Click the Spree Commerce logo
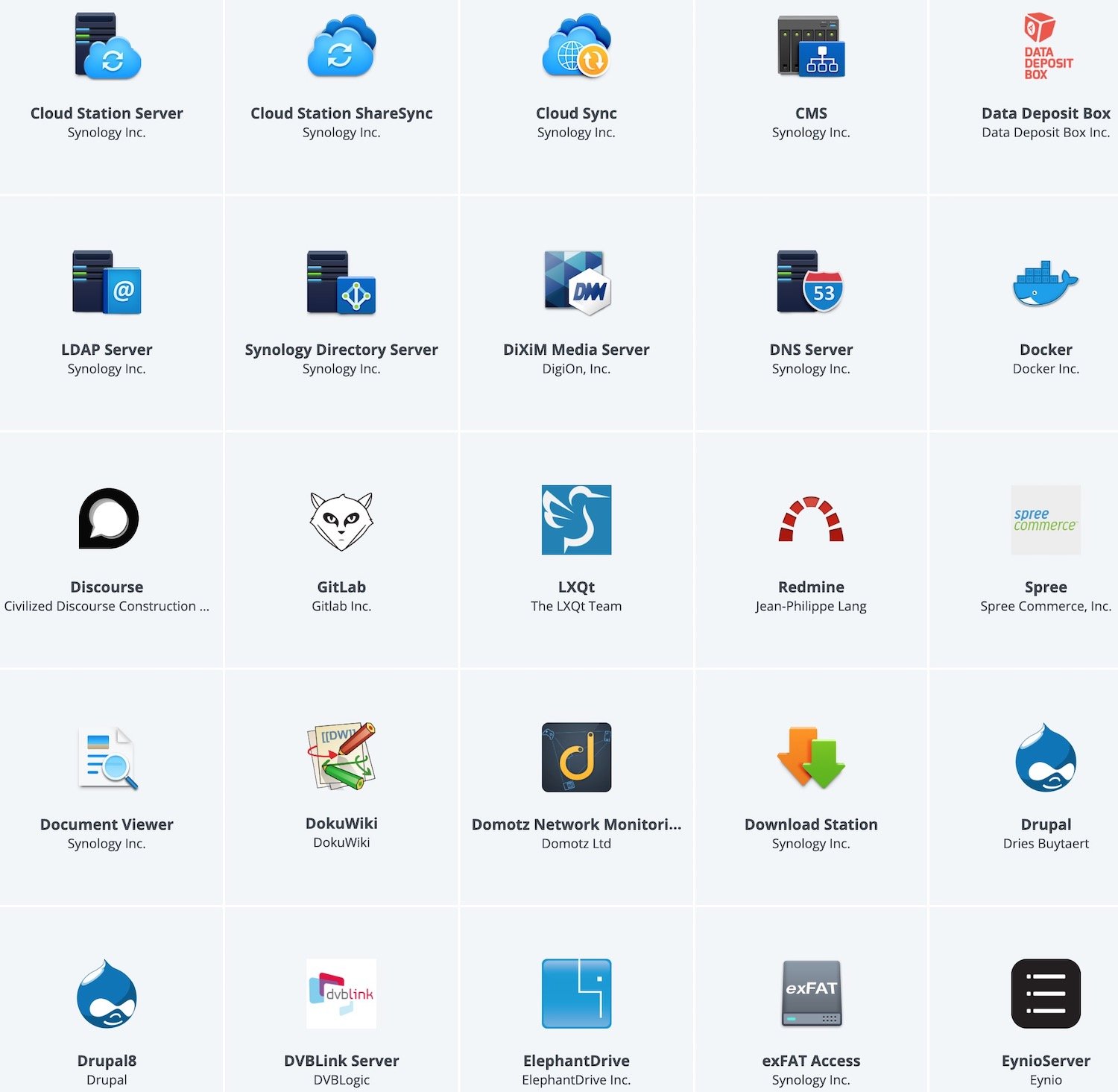 point(1046,520)
